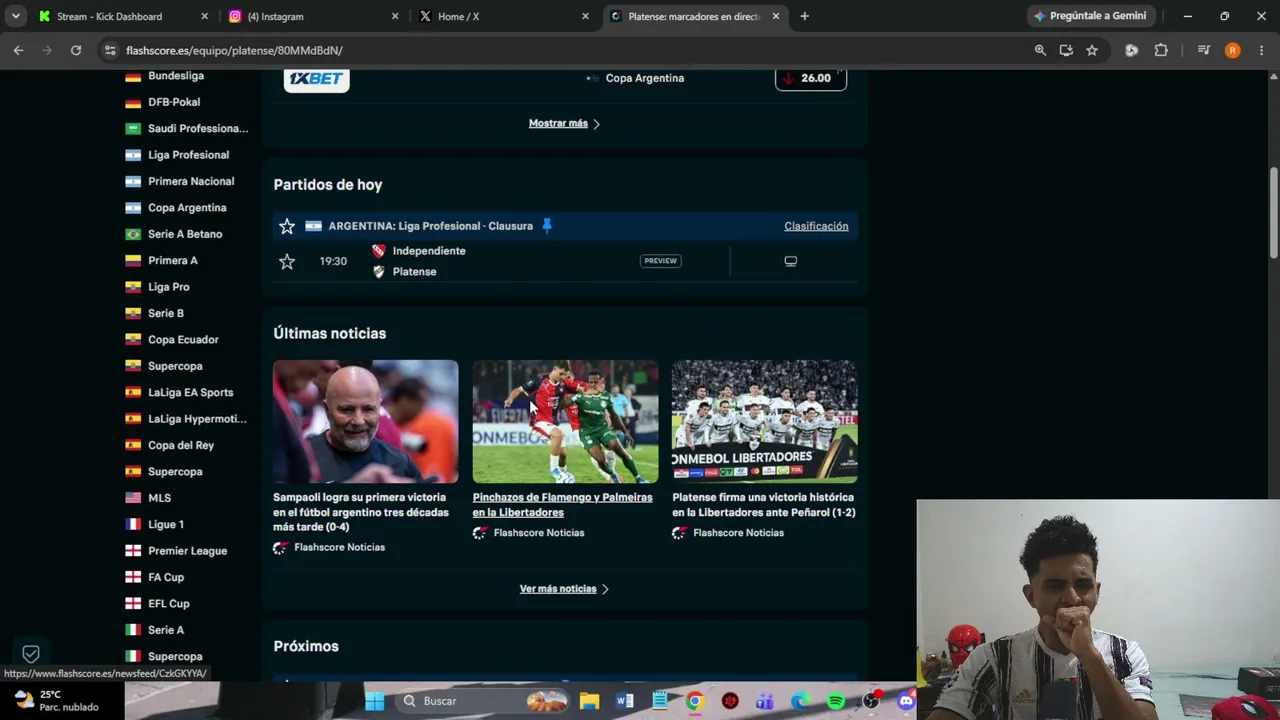Click the zoom magnifier icon in address bar

pos(1040,50)
